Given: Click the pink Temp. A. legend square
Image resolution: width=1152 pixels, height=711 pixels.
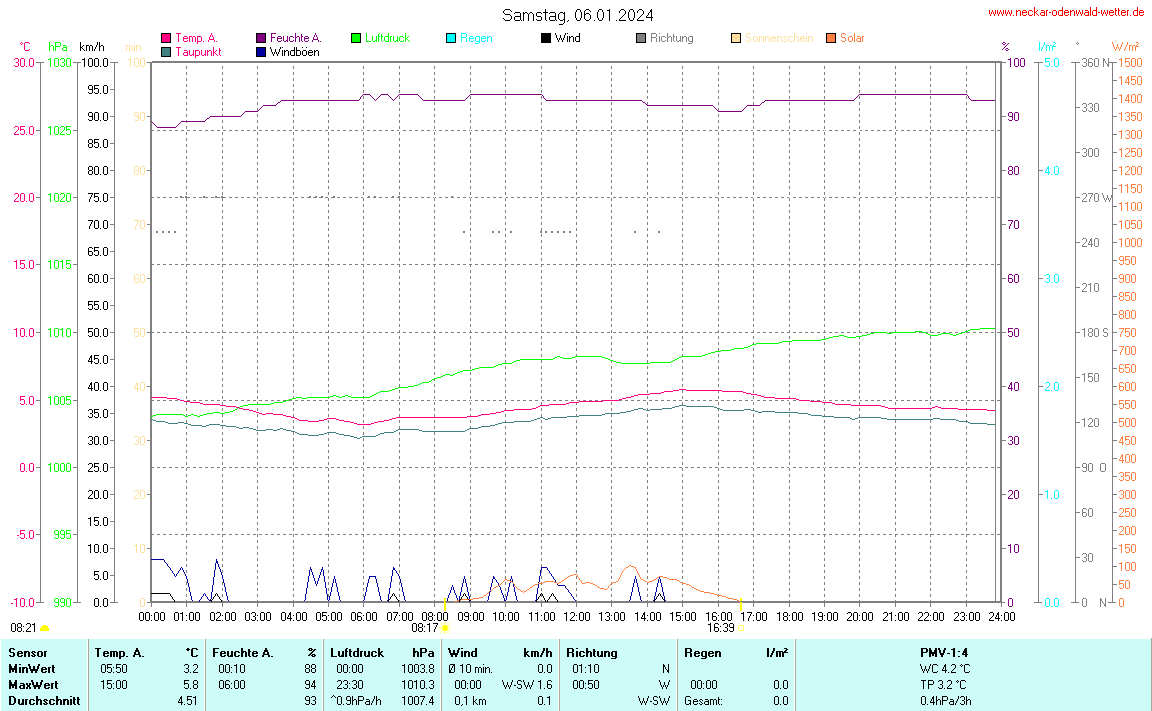Looking at the screenshot, I should coord(166,39).
